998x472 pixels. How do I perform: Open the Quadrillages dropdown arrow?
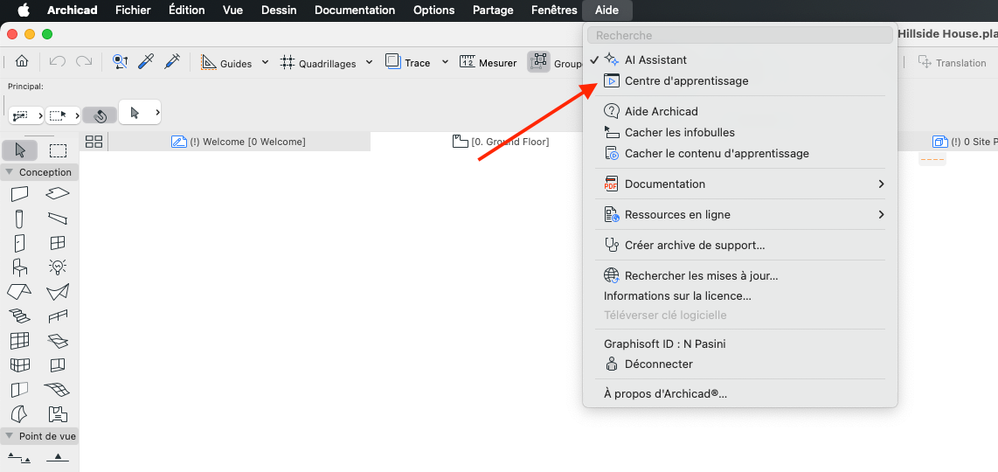click(369, 62)
